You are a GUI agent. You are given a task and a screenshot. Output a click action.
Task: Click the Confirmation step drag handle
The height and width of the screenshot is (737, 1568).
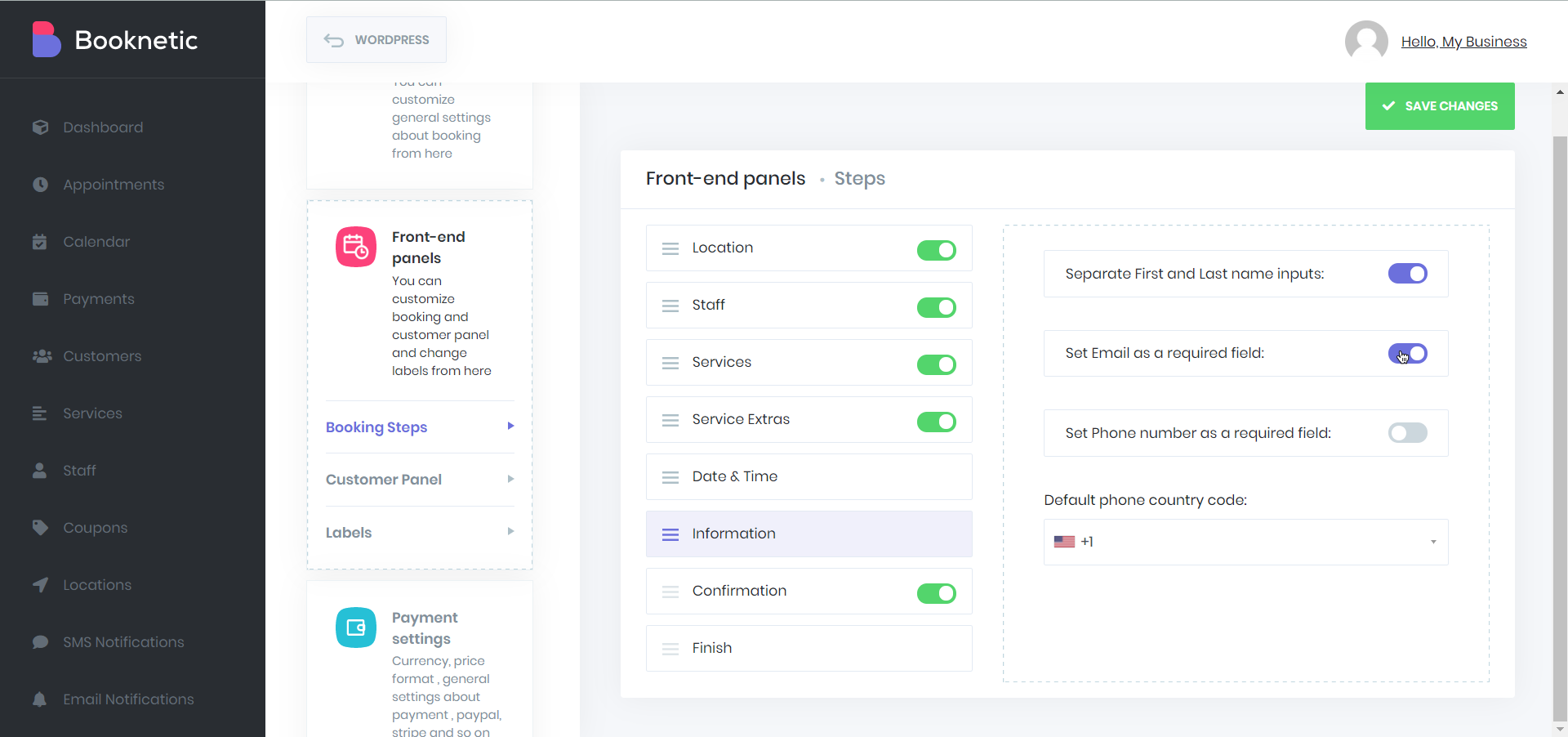pyautogui.click(x=670, y=591)
